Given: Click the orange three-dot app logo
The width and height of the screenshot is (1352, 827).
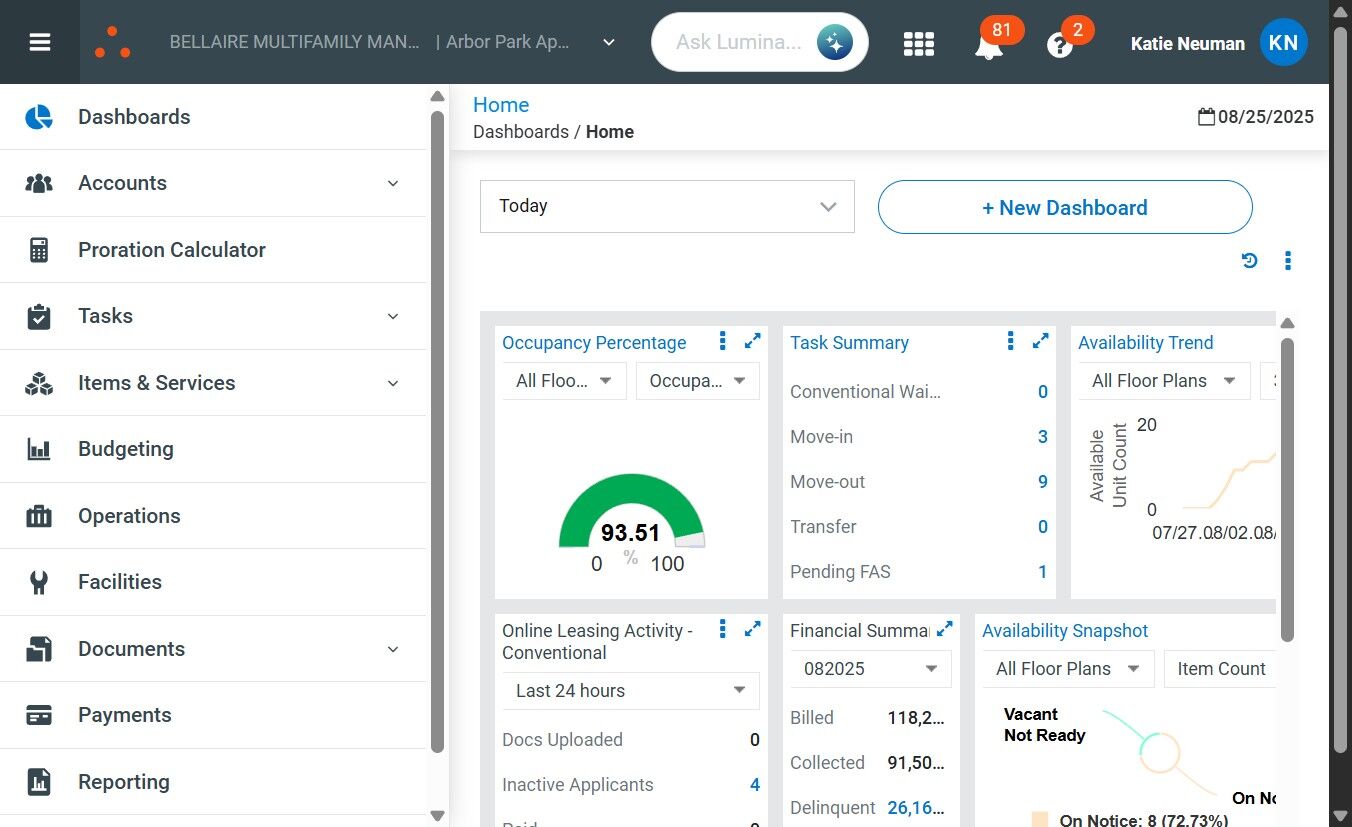Looking at the screenshot, I should click(112, 42).
